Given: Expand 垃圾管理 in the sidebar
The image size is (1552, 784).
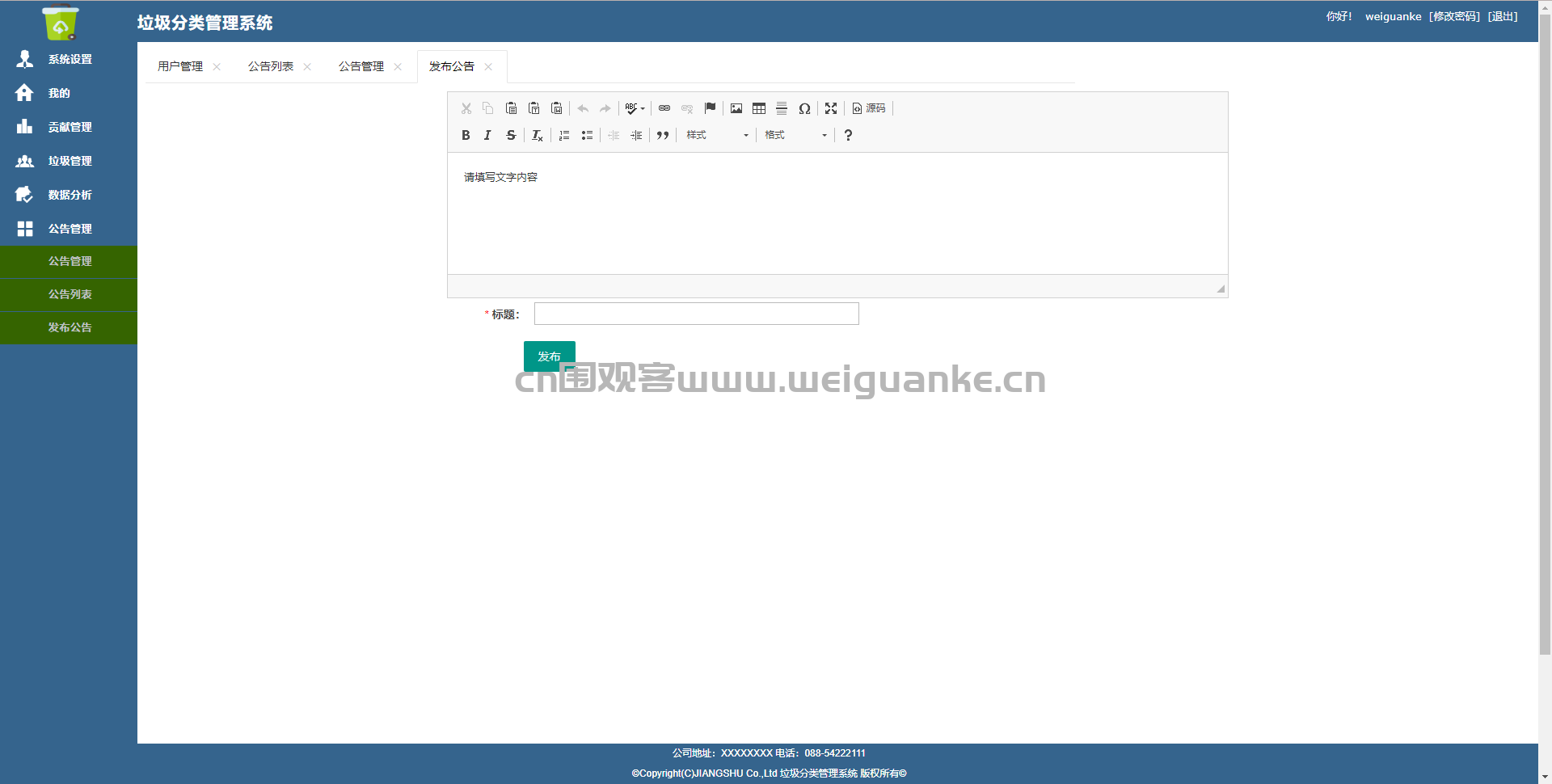Looking at the screenshot, I should (69, 161).
